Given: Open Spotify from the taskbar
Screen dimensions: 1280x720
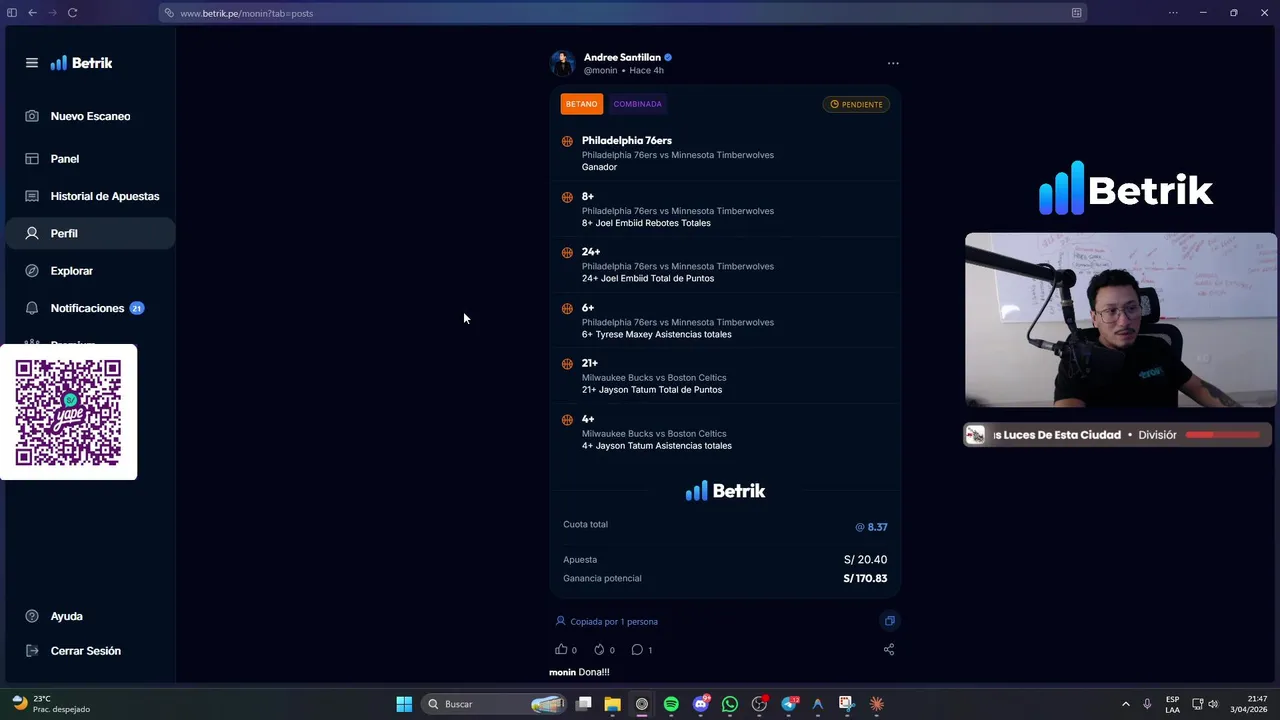Looking at the screenshot, I should [671, 704].
